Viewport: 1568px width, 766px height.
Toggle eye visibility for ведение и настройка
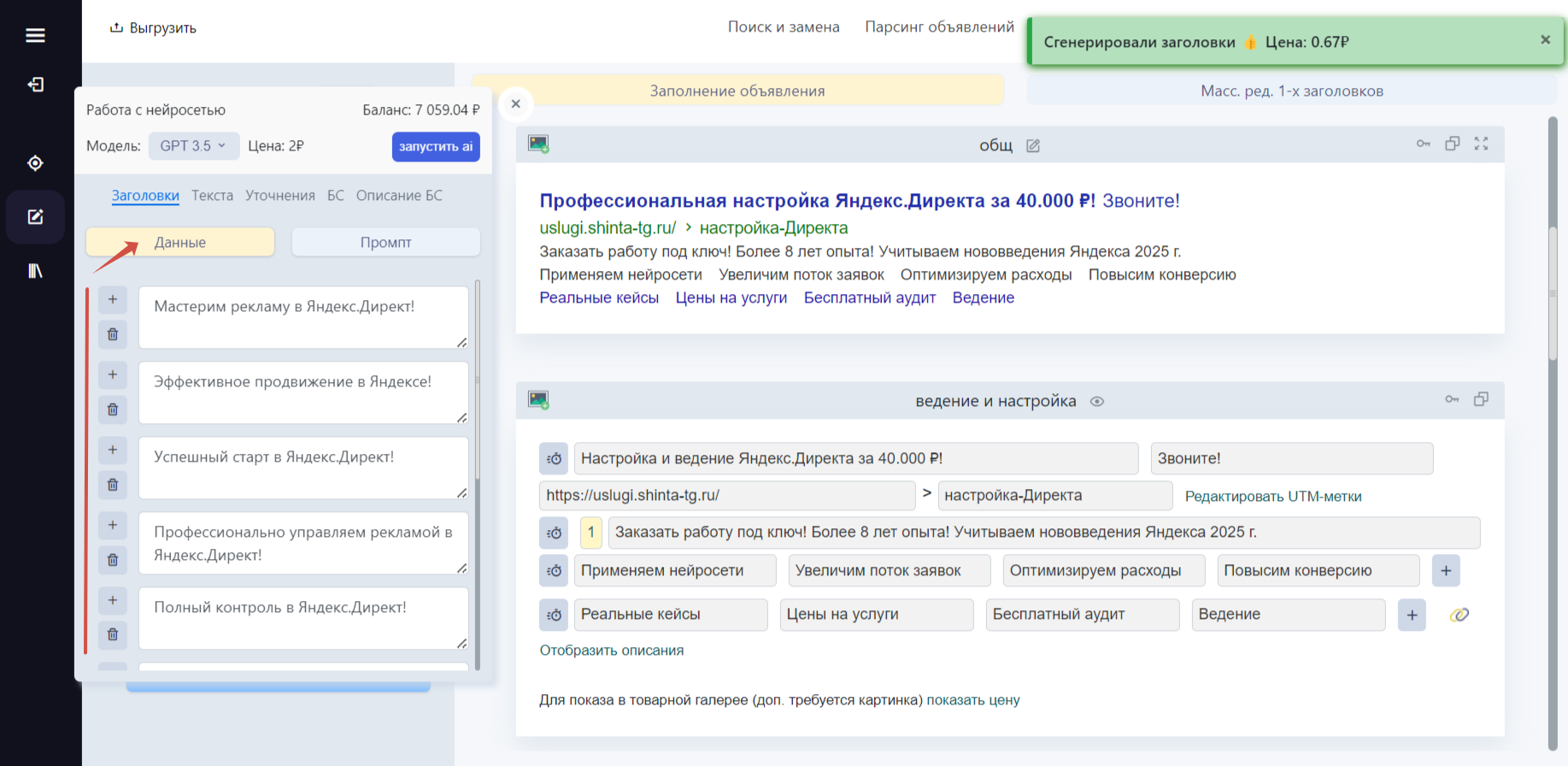pyautogui.click(x=1097, y=402)
